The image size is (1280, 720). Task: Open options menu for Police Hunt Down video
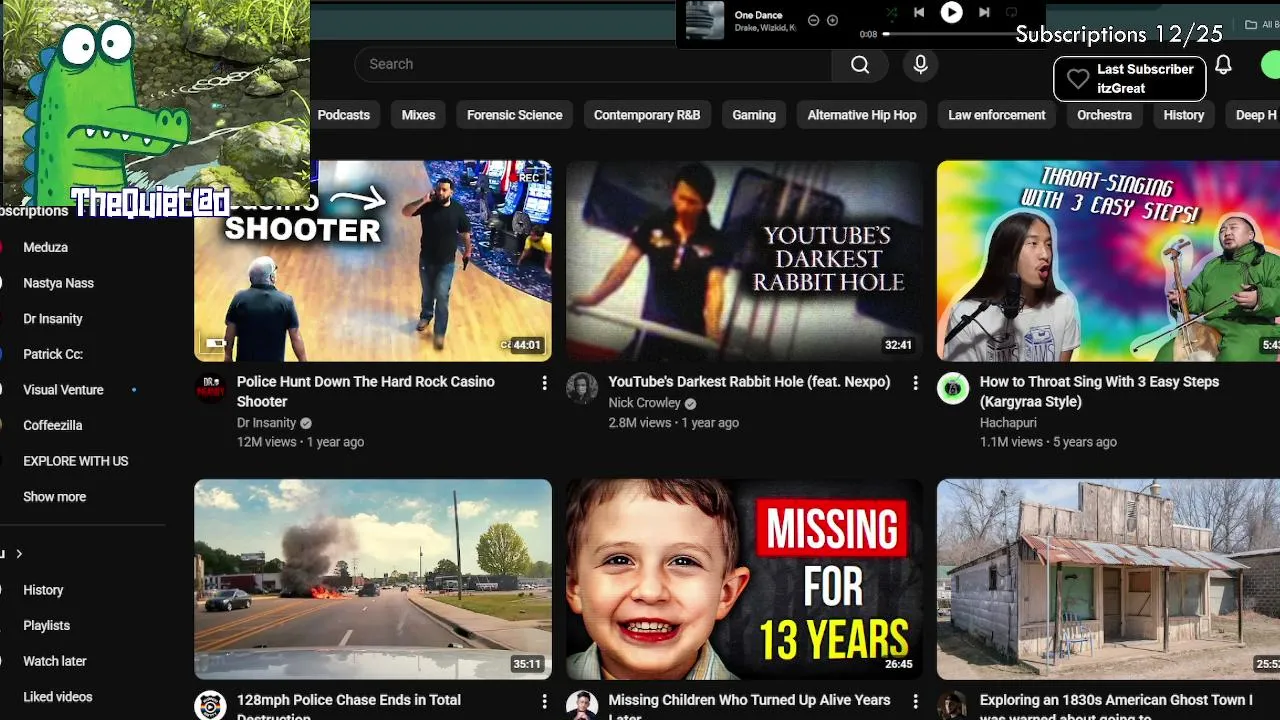click(544, 383)
